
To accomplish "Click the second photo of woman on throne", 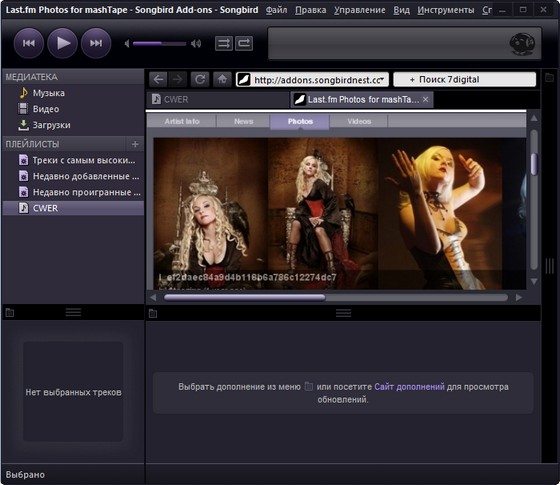I will click(322, 213).
